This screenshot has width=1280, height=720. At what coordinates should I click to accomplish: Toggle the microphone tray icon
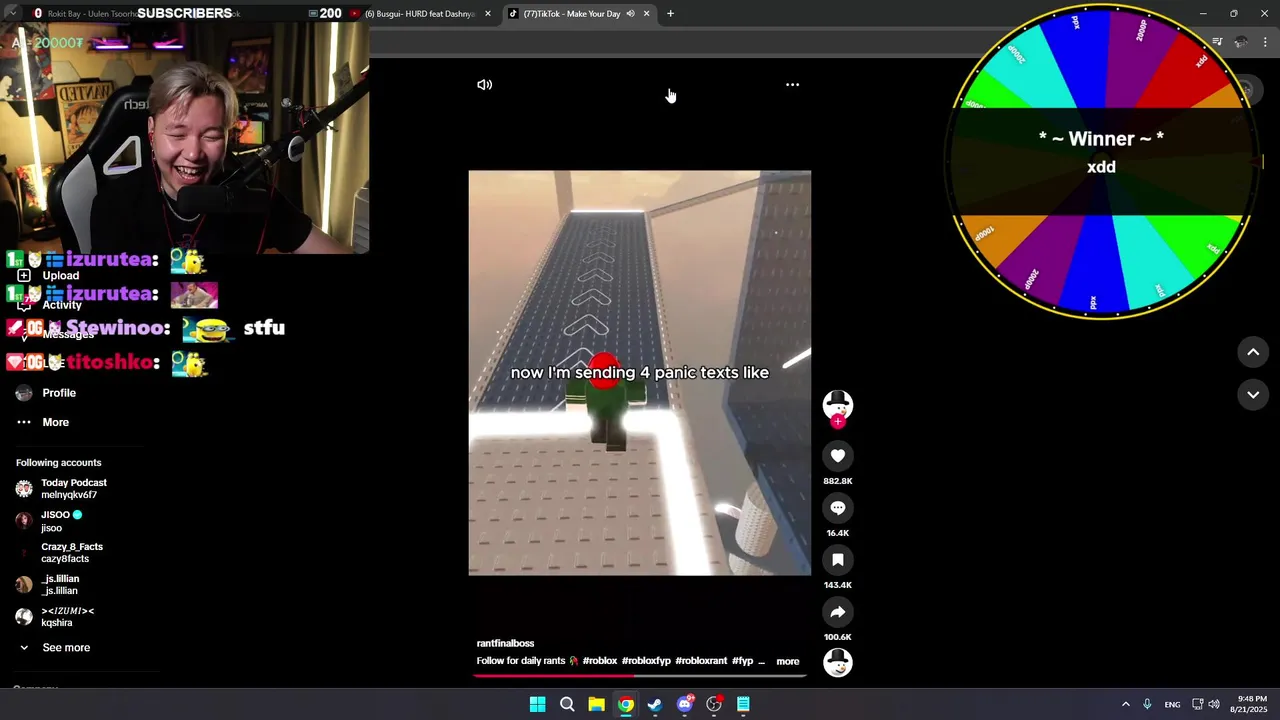coord(1147,704)
